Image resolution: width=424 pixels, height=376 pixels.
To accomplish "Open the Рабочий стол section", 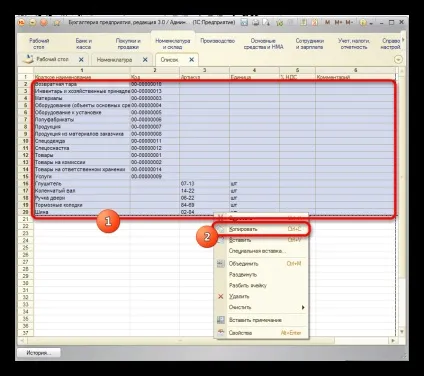I will pyautogui.click(x=39, y=44).
